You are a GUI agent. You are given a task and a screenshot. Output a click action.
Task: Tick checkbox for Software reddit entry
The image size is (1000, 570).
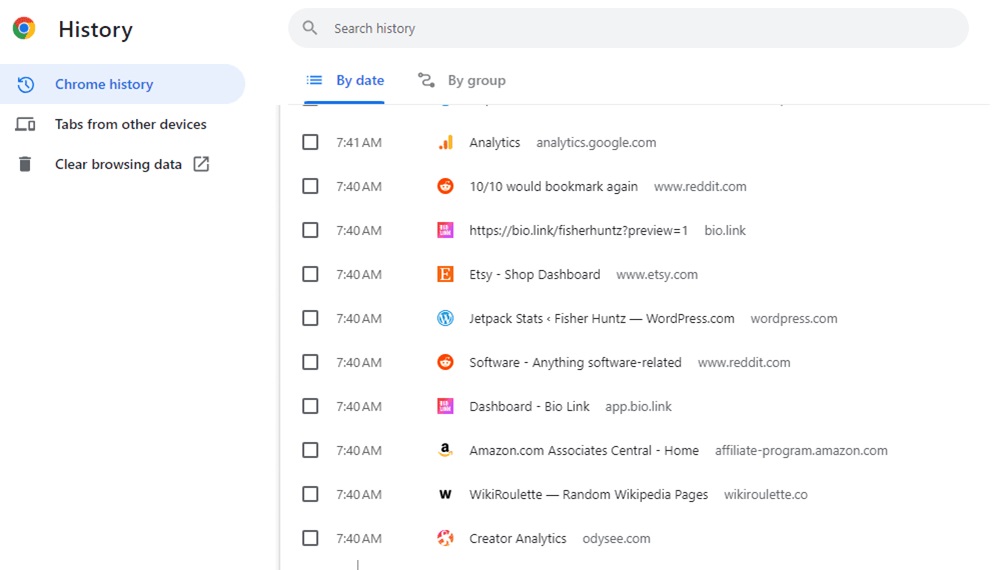[310, 362]
